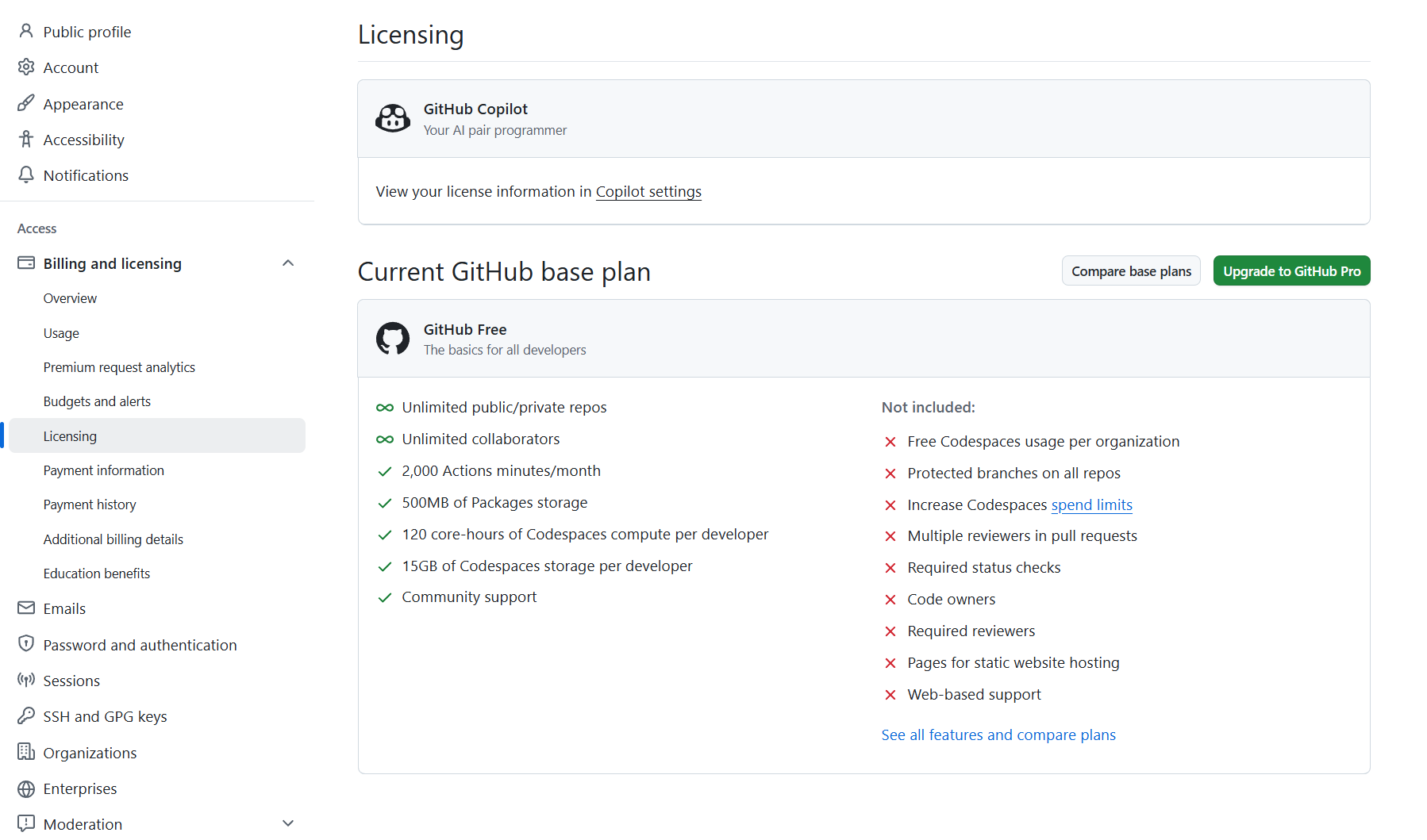Open the billing Overview page

(70, 298)
